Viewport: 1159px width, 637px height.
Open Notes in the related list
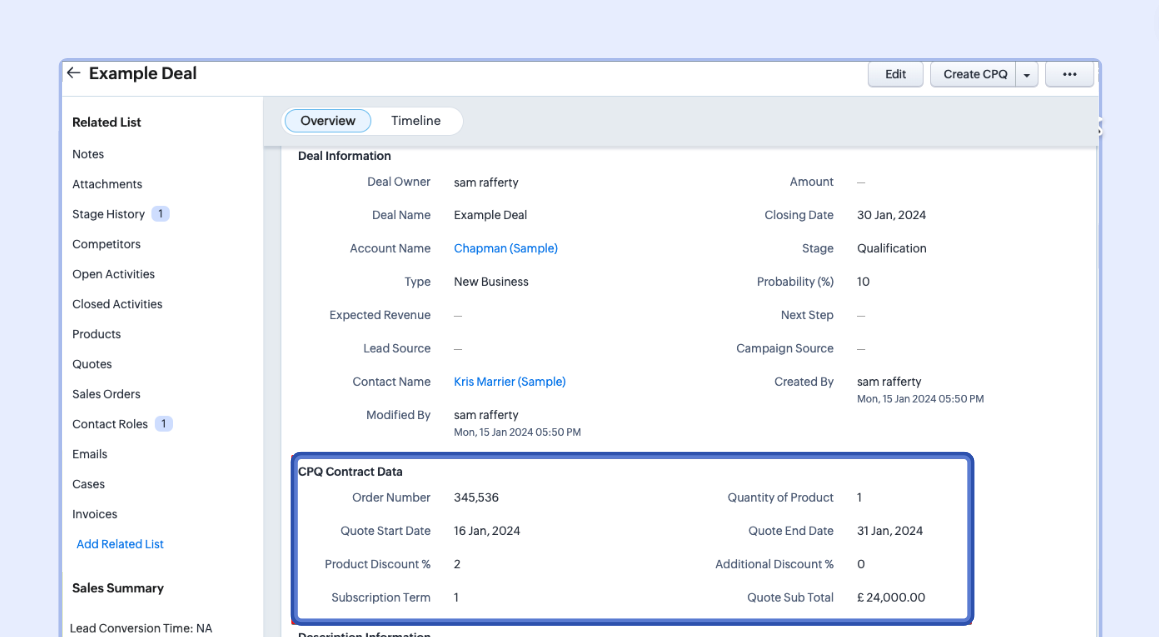(x=88, y=154)
